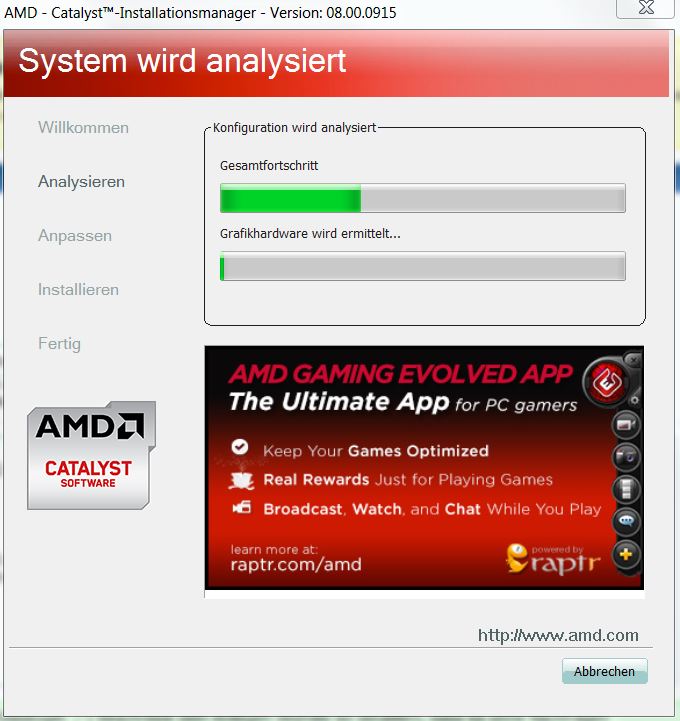Open the http://www.amd.com link
Screen dimensions: 680x721
tap(558, 635)
